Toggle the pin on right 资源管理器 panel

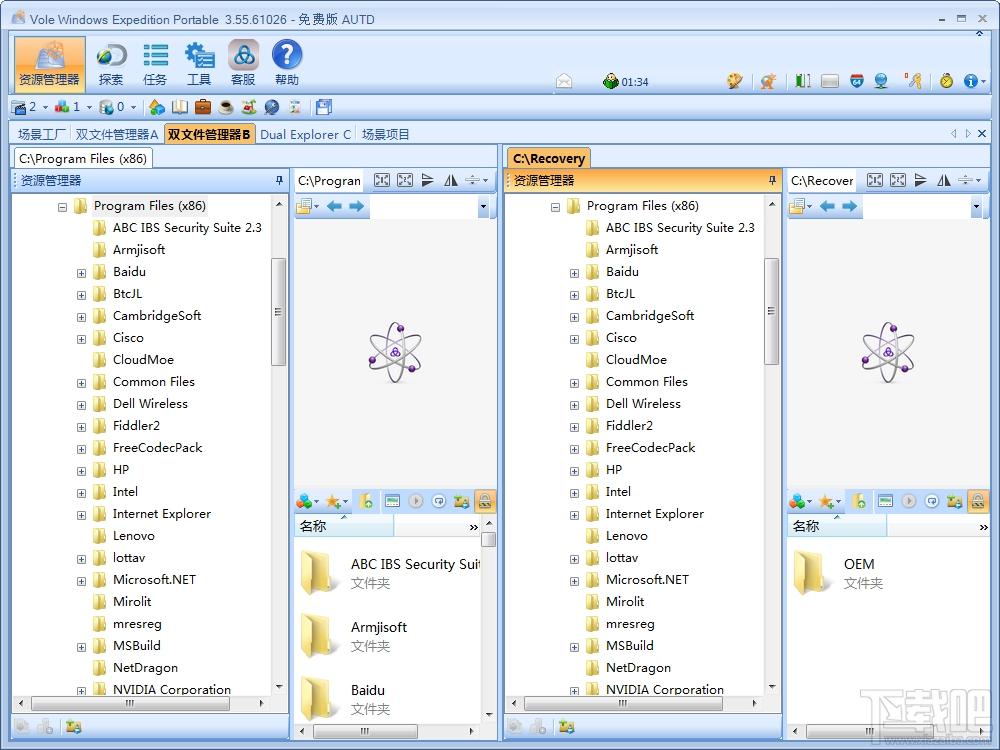[772, 180]
